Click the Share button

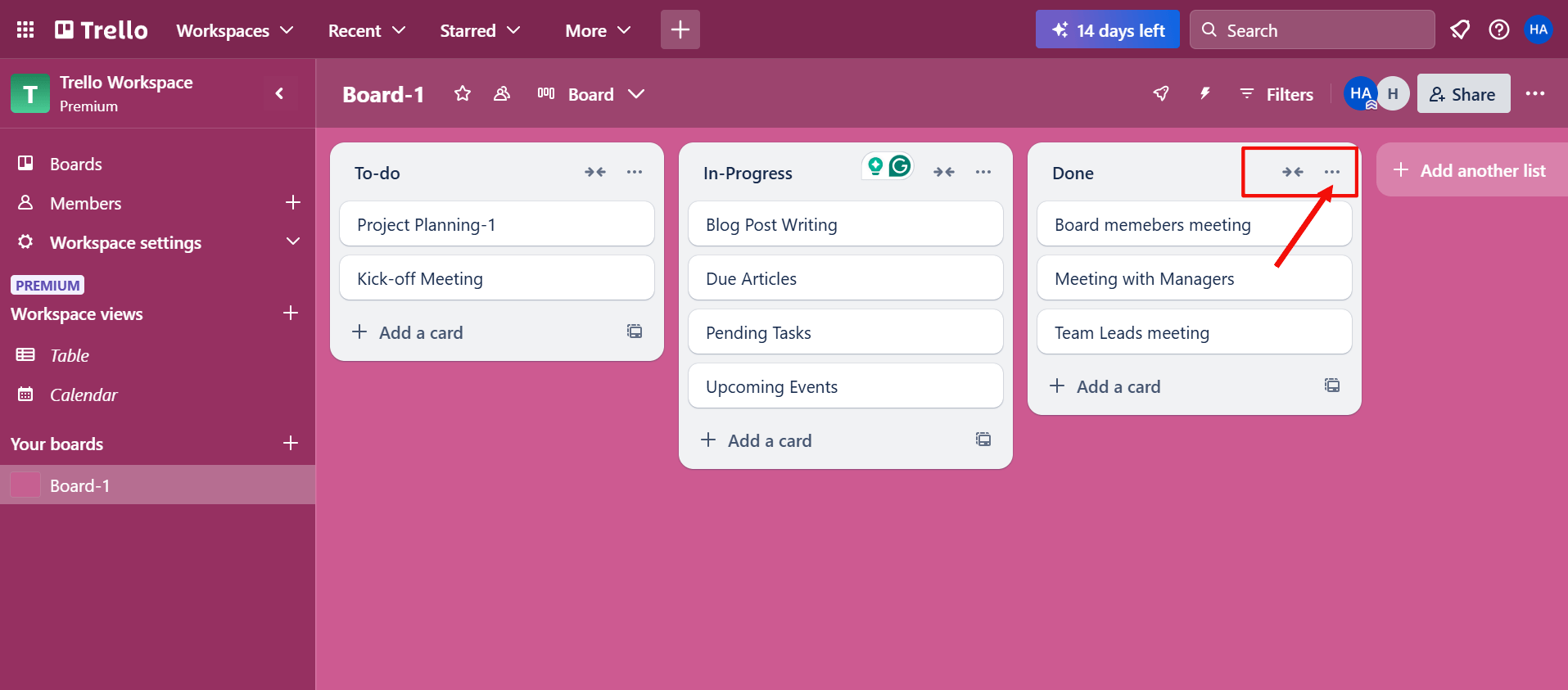pos(1463,94)
